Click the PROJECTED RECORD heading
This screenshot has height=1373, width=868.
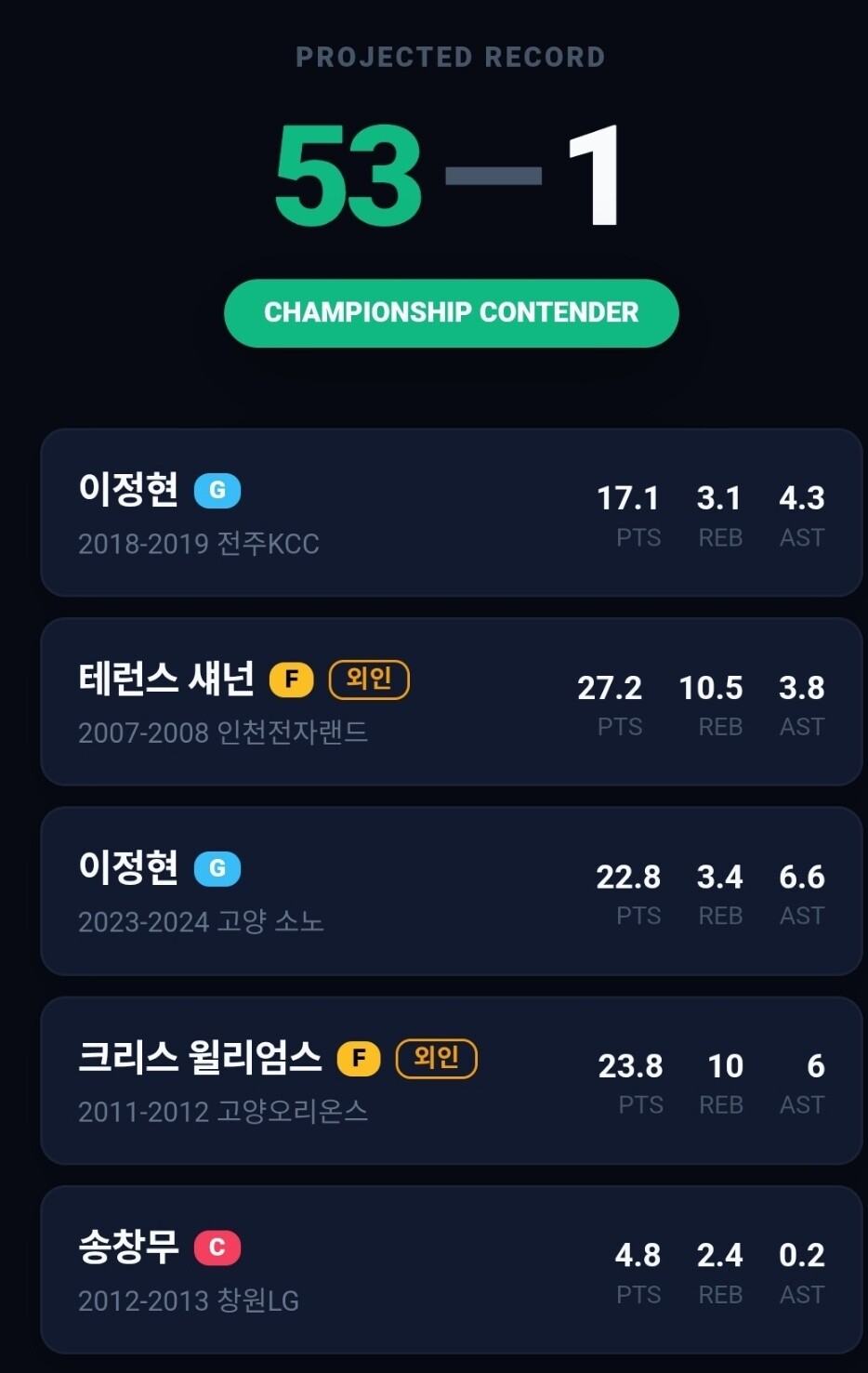(x=451, y=57)
